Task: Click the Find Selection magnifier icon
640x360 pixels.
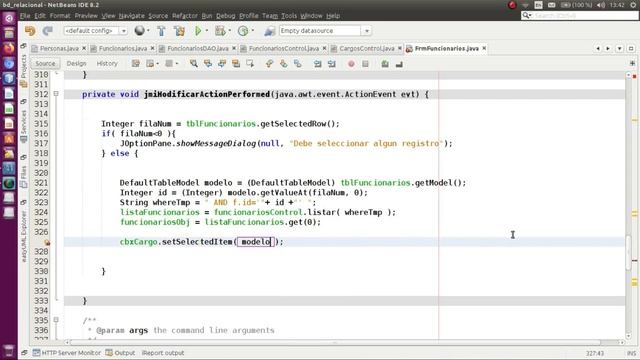Action: (x=194, y=64)
